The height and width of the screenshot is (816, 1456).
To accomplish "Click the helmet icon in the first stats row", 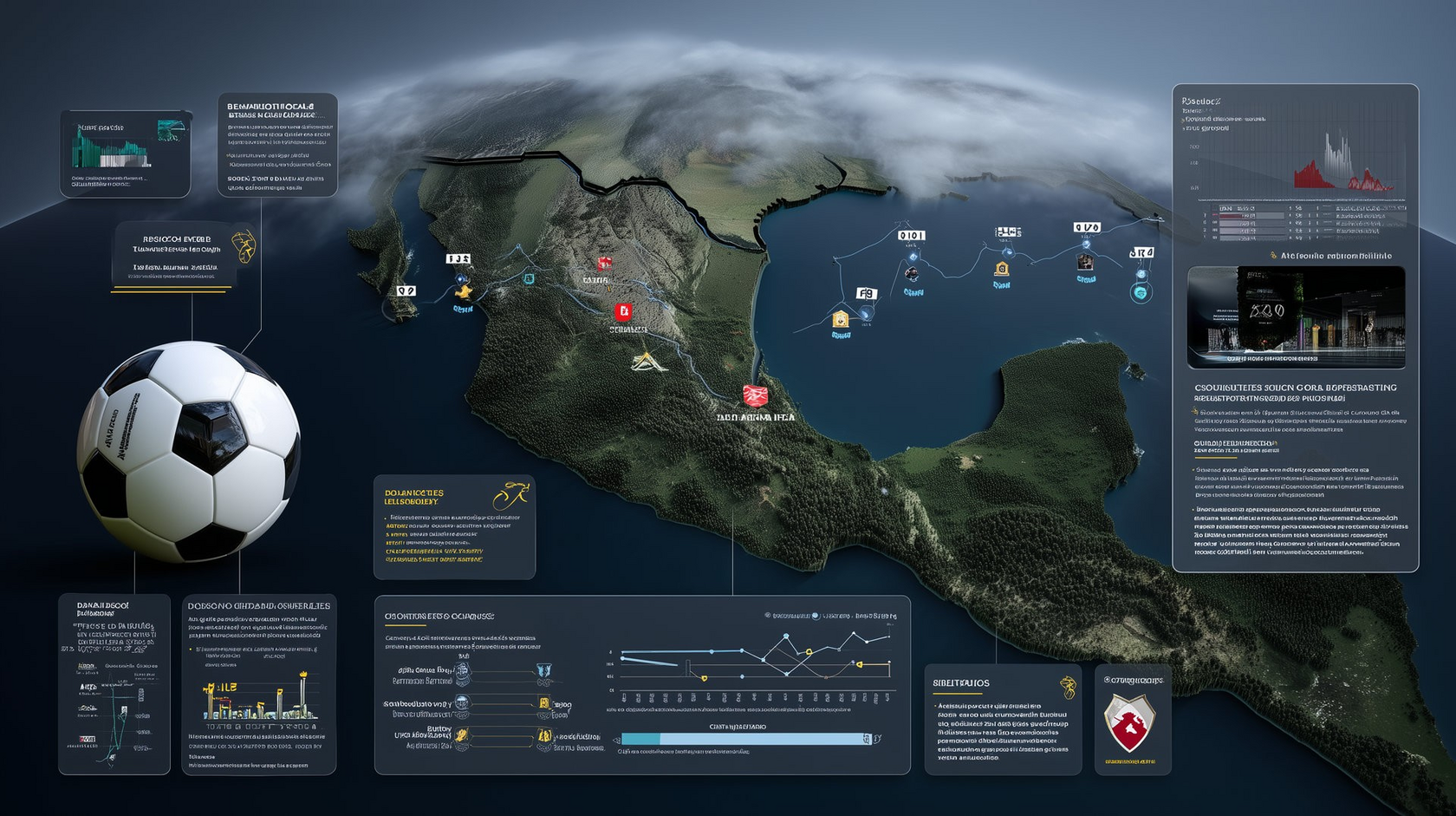I will point(463,674).
